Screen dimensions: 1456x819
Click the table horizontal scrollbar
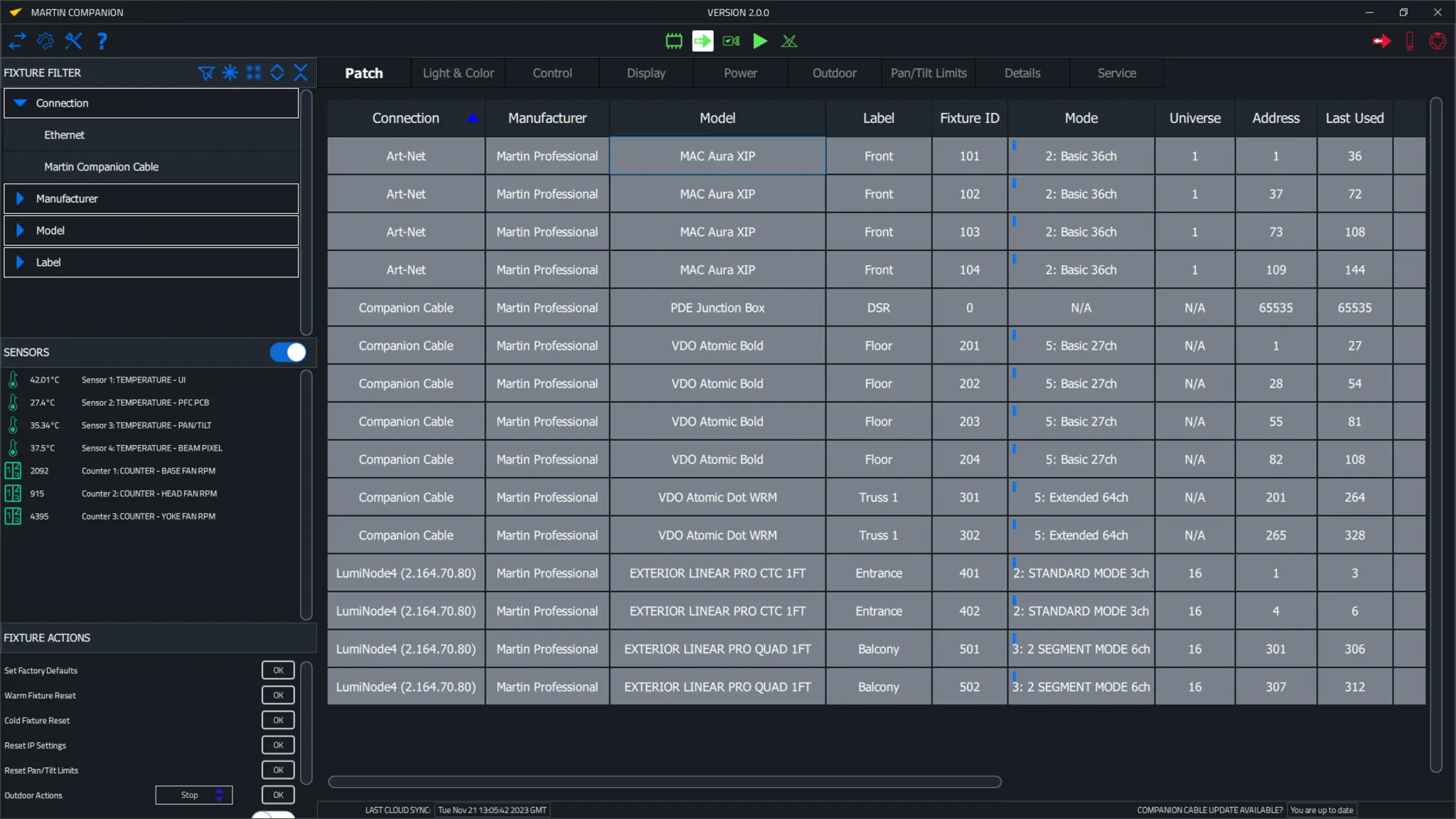665,782
